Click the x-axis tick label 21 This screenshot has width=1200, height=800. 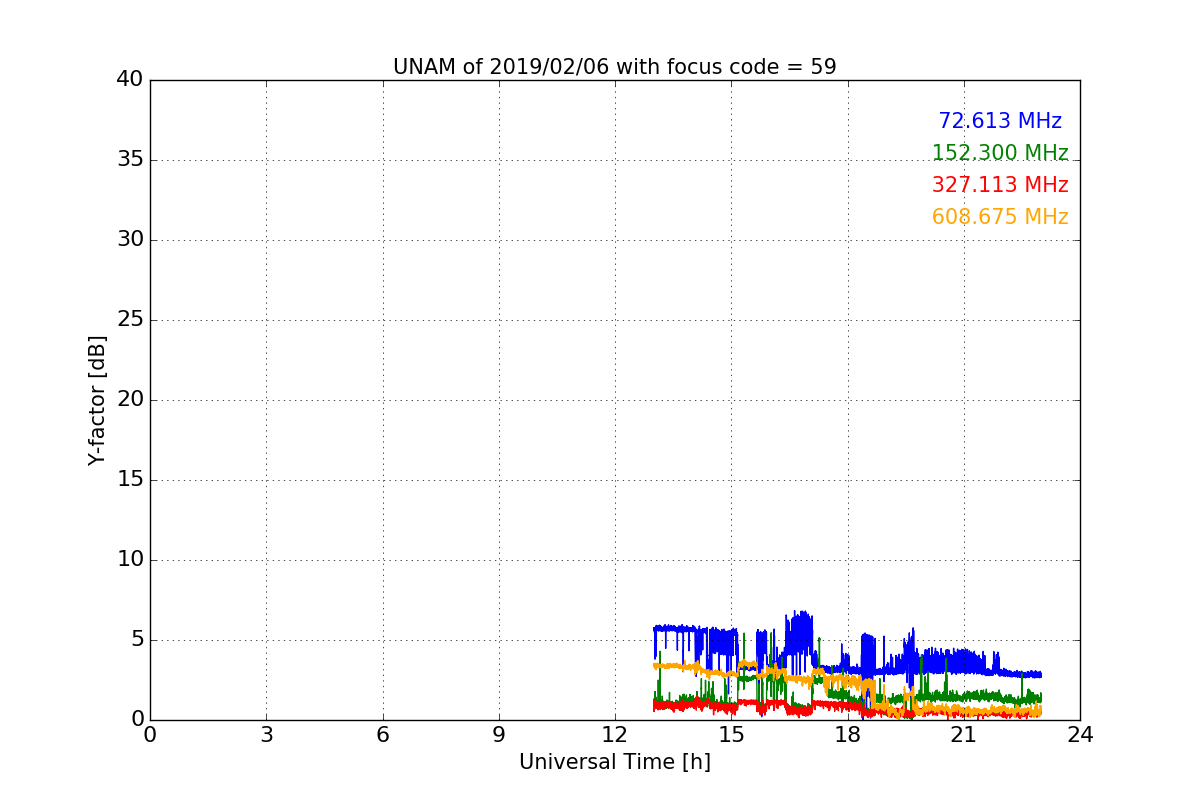[964, 735]
